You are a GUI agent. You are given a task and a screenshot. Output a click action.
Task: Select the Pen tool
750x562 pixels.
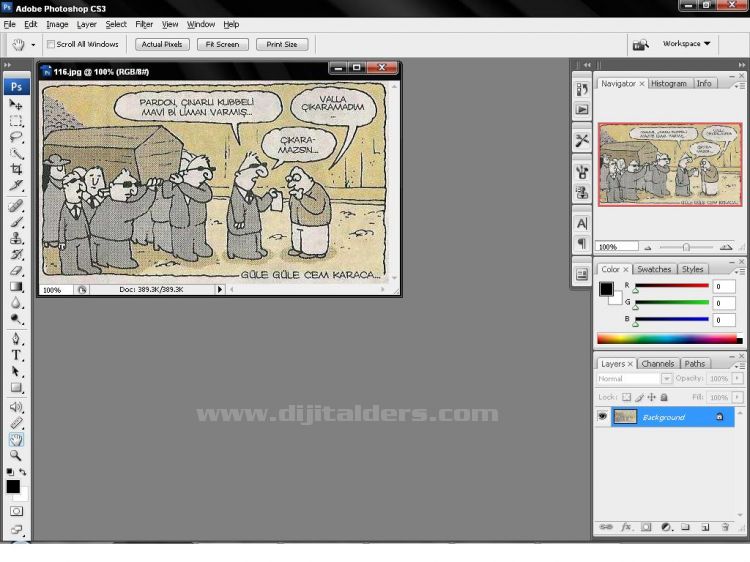16,339
